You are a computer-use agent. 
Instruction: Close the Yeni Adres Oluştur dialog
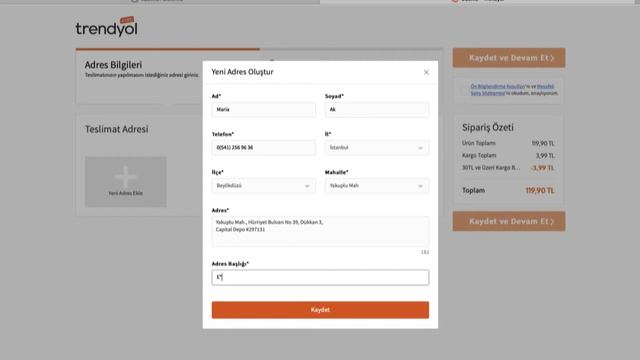426,72
